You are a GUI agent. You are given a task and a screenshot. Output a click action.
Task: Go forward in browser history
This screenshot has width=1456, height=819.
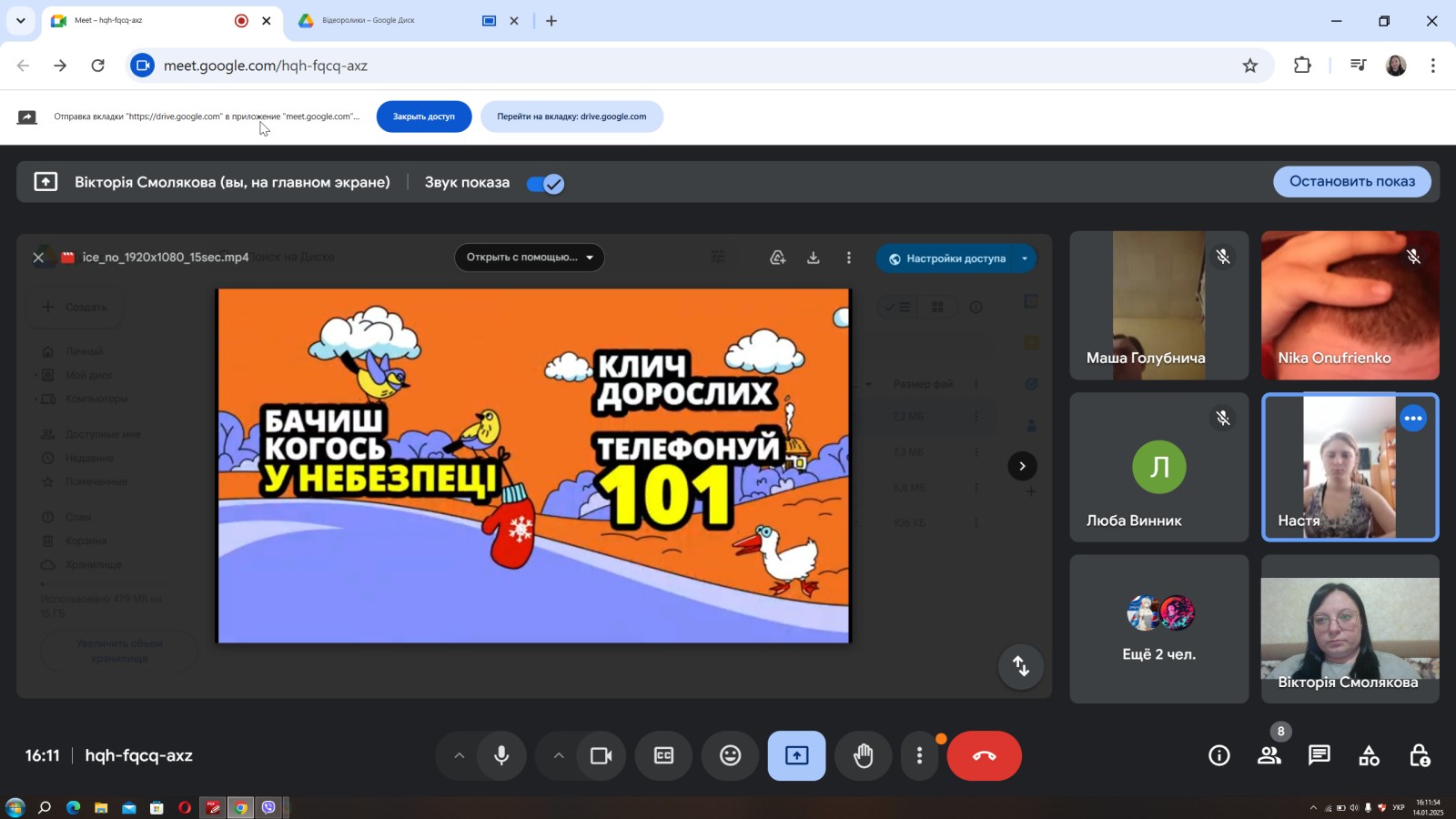point(60,66)
